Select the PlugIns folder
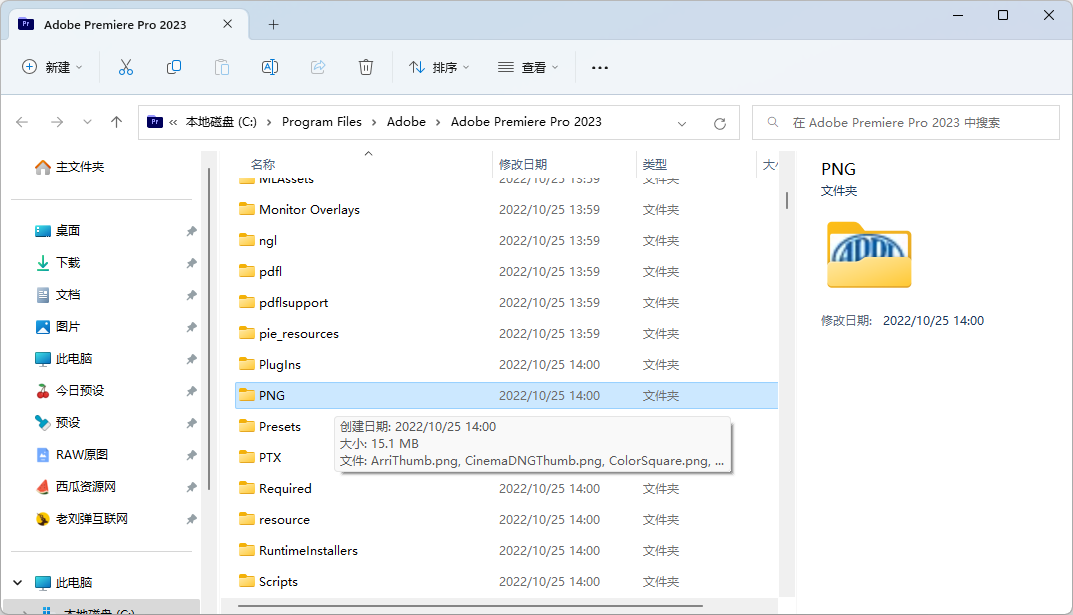 point(506,365)
